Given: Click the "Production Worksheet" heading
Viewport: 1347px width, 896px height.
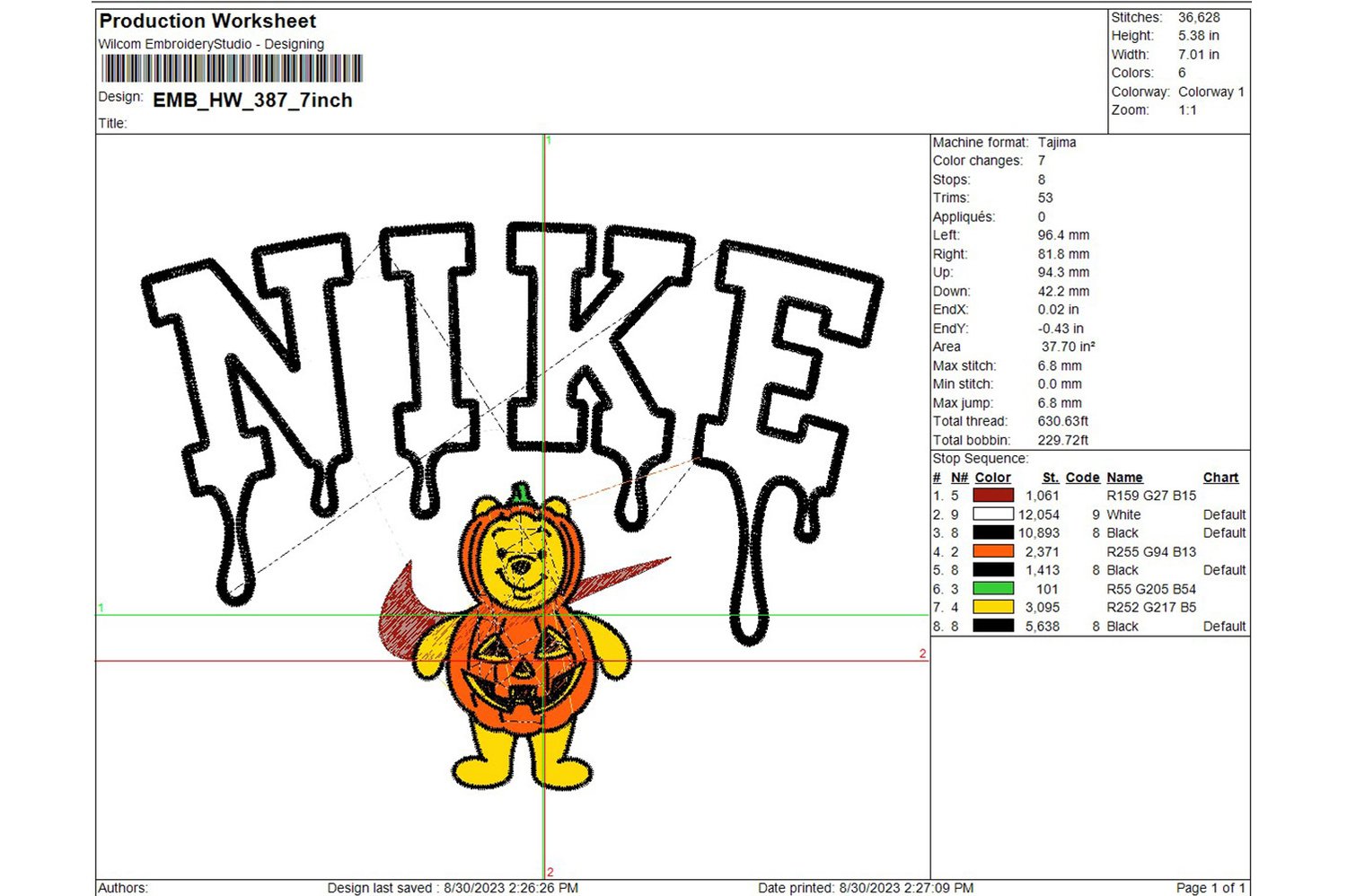Looking at the screenshot, I should point(207,21).
